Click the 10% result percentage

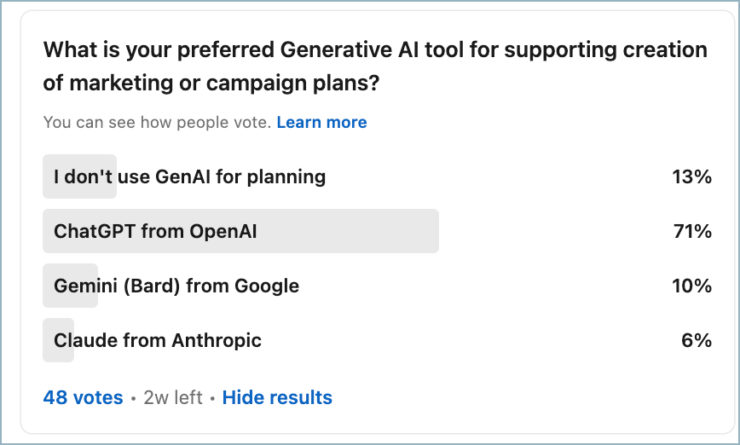click(x=692, y=286)
